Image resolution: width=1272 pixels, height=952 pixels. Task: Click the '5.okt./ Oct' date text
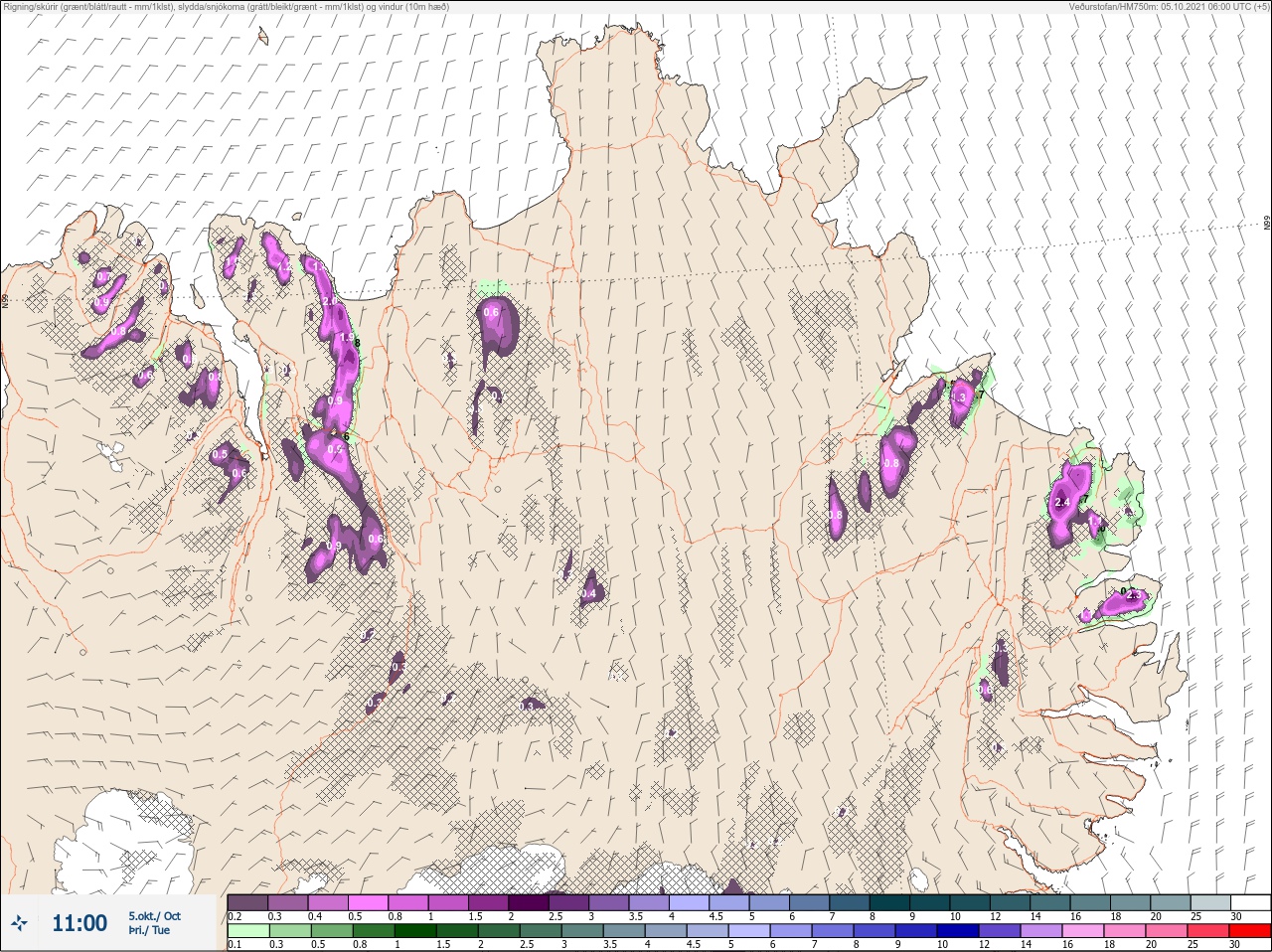[x=154, y=916]
